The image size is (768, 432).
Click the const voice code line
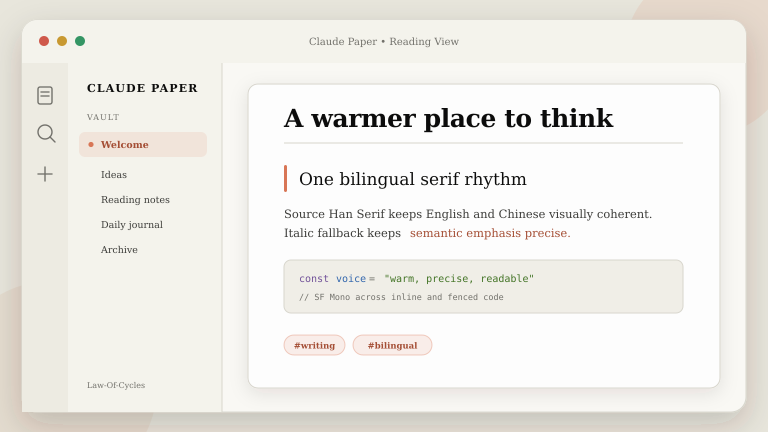click(x=416, y=278)
